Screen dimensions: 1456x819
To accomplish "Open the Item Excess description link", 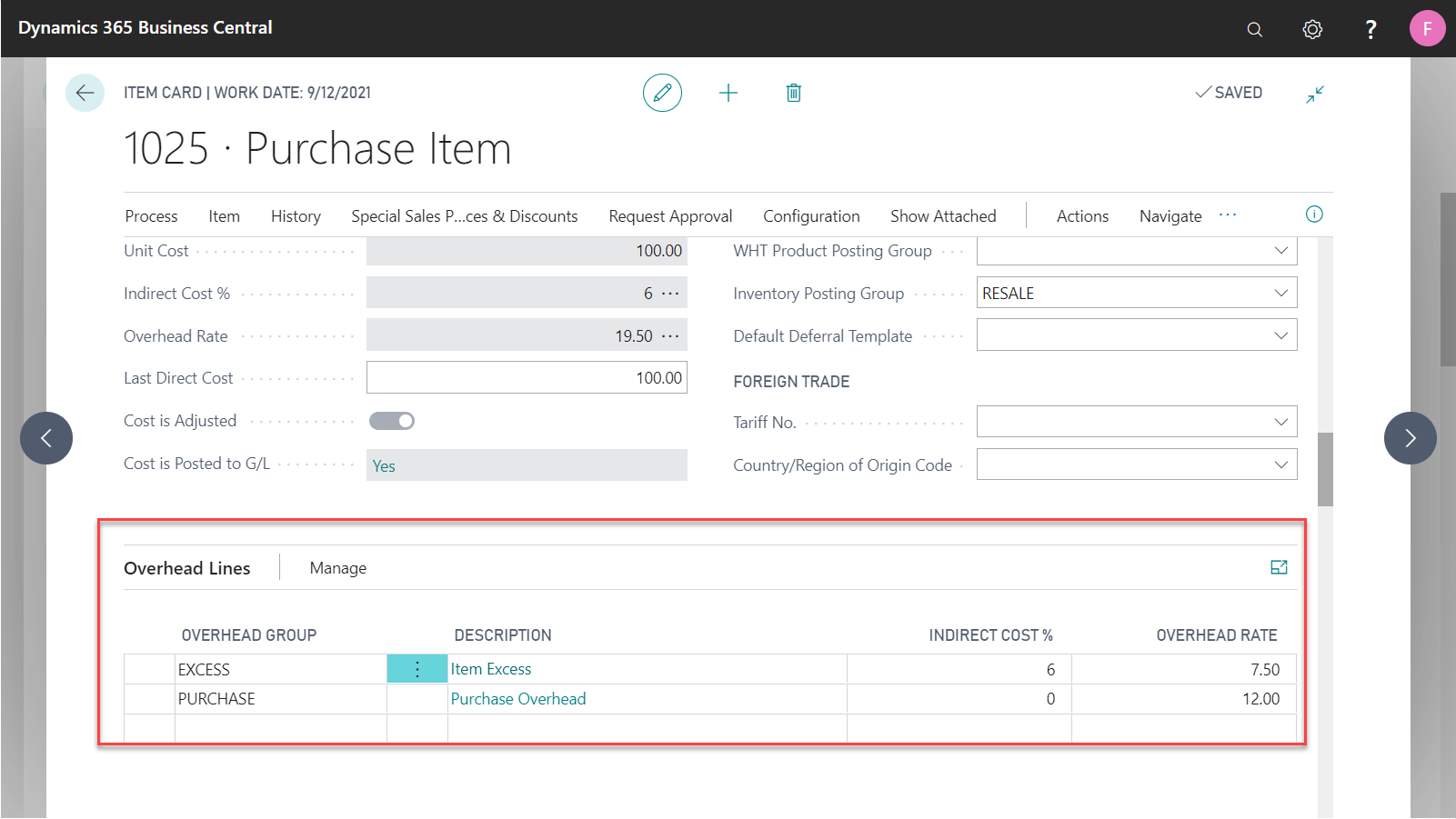I will [x=491, y=669].
